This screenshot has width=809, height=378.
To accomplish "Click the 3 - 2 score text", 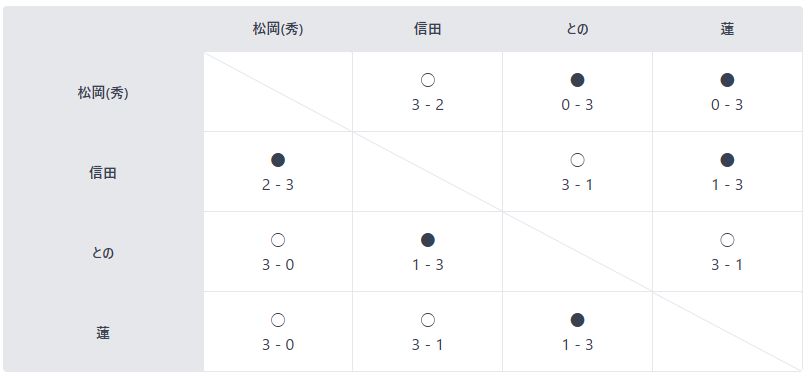I will (x=428, y=105).
